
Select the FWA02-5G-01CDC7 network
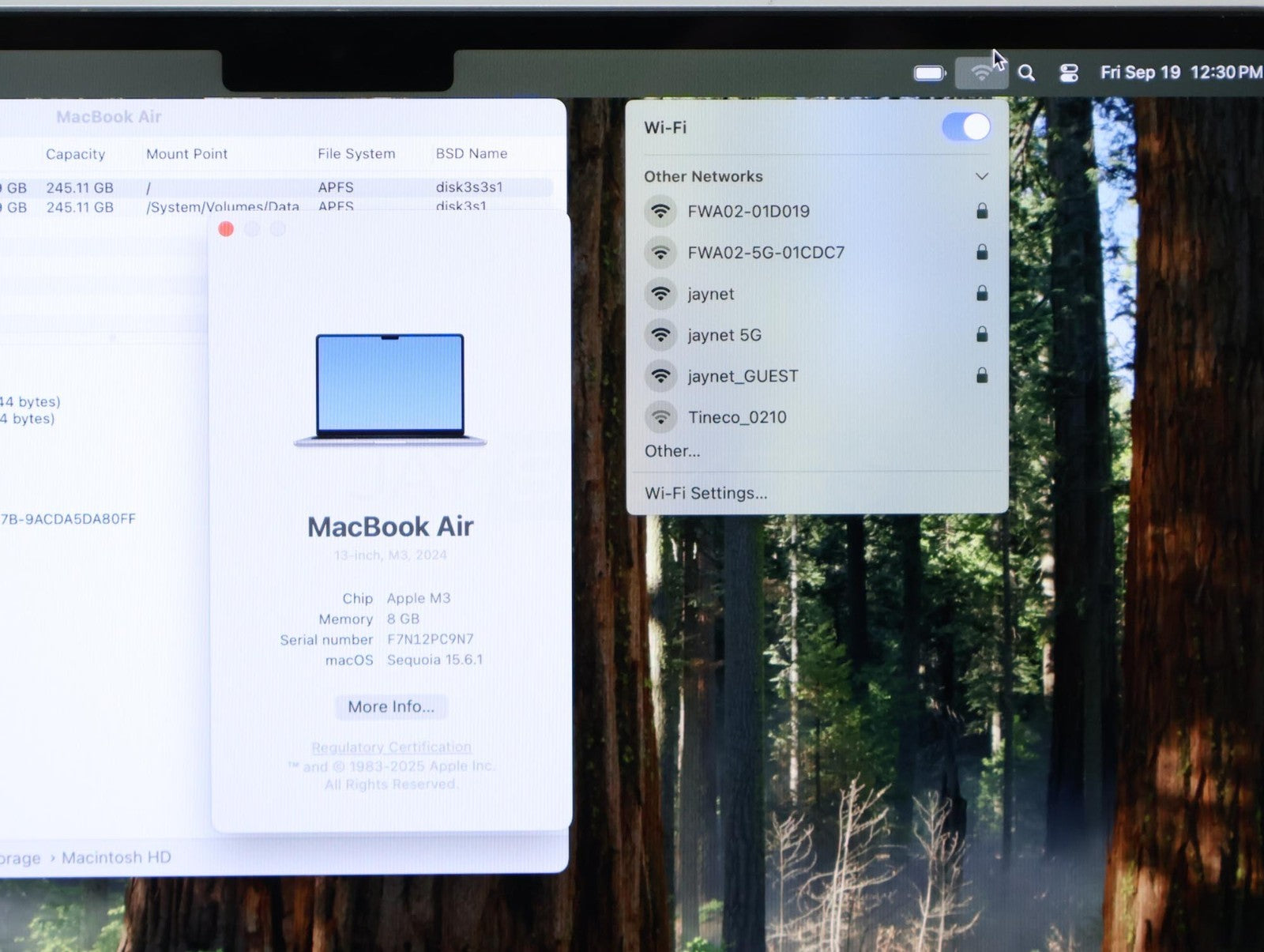point(766,253)
